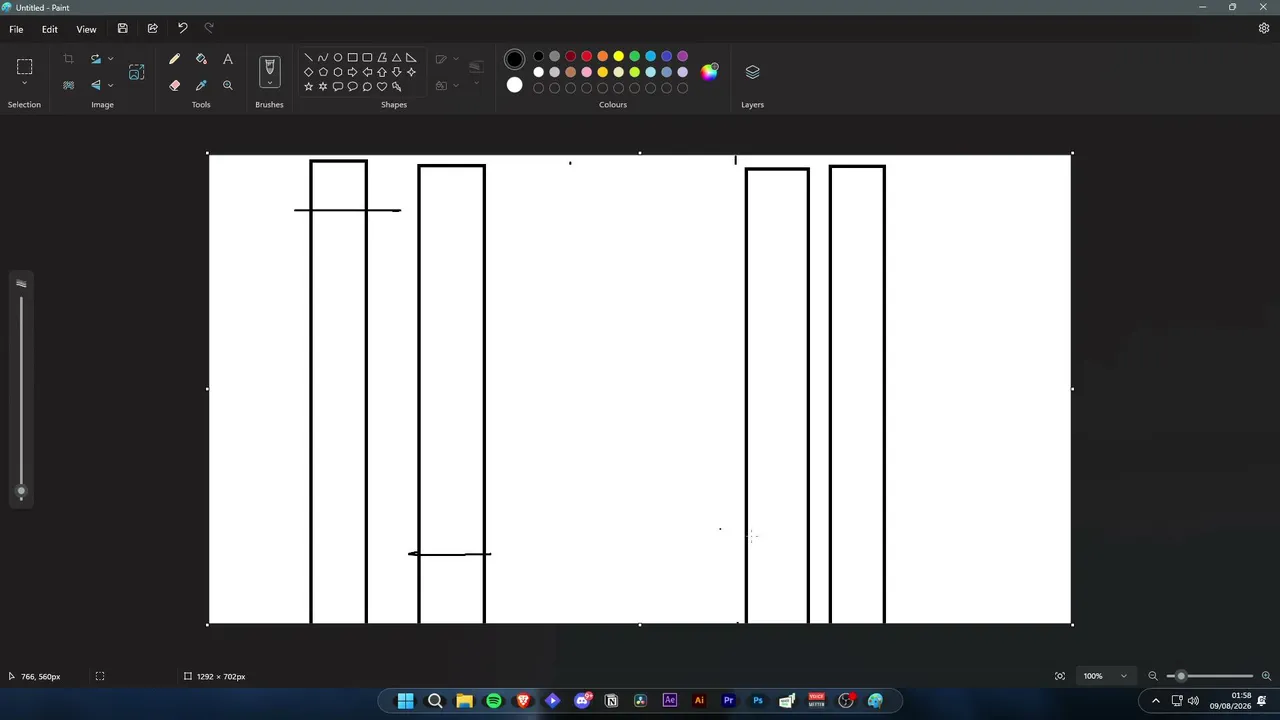Viewport: 1280px width, 720px height.
Task: Select primary Colour 1 black circle
Action: click(x=514, y=59)
